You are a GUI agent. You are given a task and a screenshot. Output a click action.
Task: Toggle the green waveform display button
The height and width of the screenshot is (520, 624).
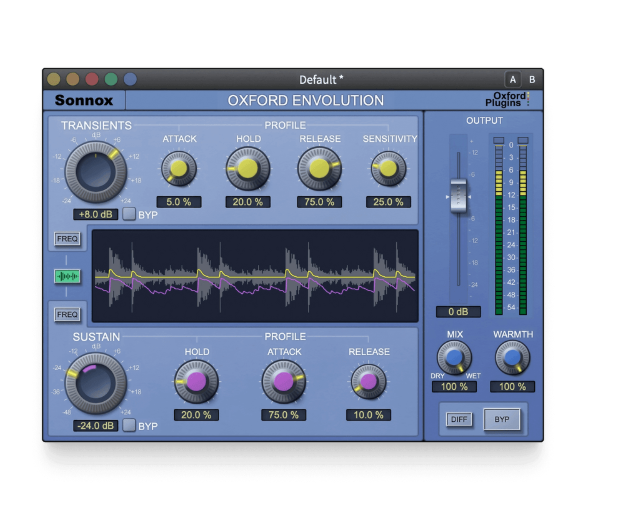coord(67,276)
